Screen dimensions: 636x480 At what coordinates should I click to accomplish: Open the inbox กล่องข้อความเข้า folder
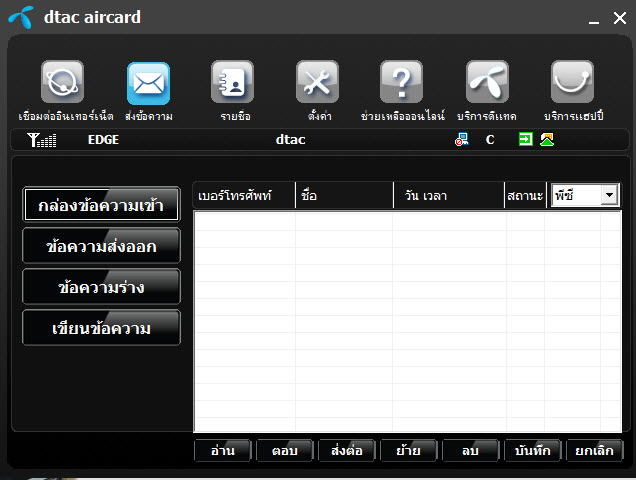coord(101,204)
